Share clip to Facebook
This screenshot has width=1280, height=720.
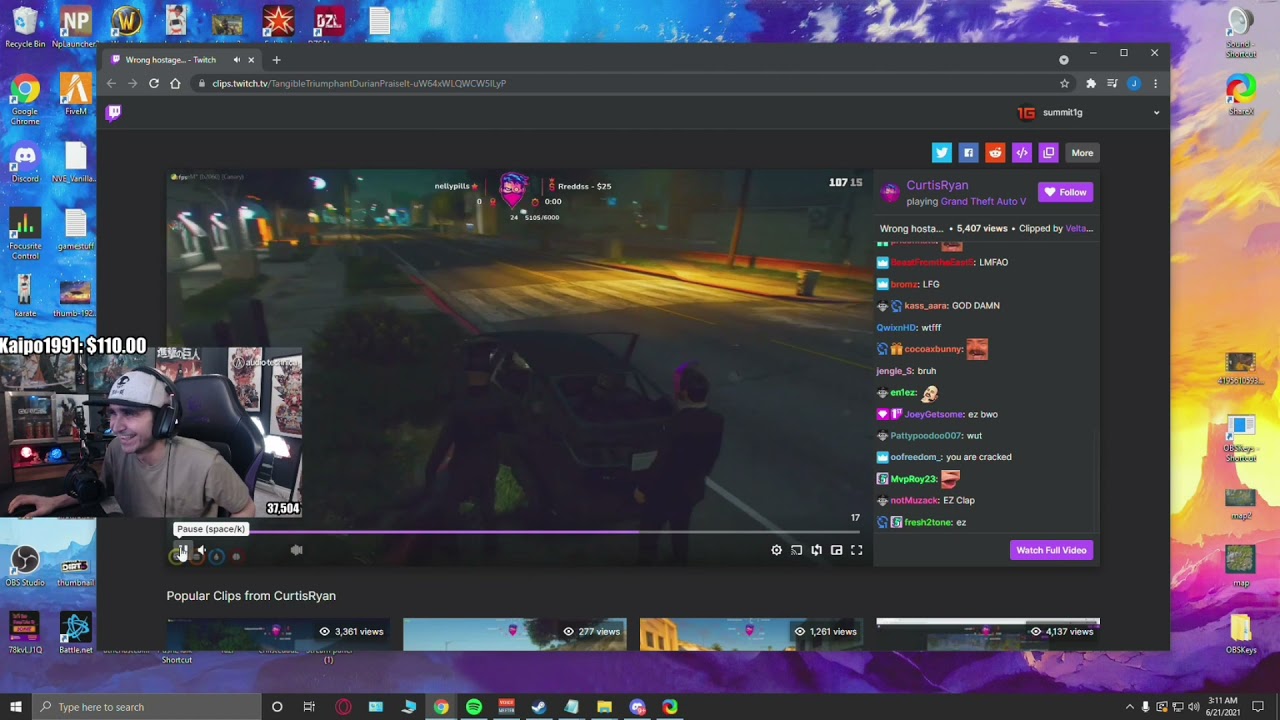tap(967, 152)
